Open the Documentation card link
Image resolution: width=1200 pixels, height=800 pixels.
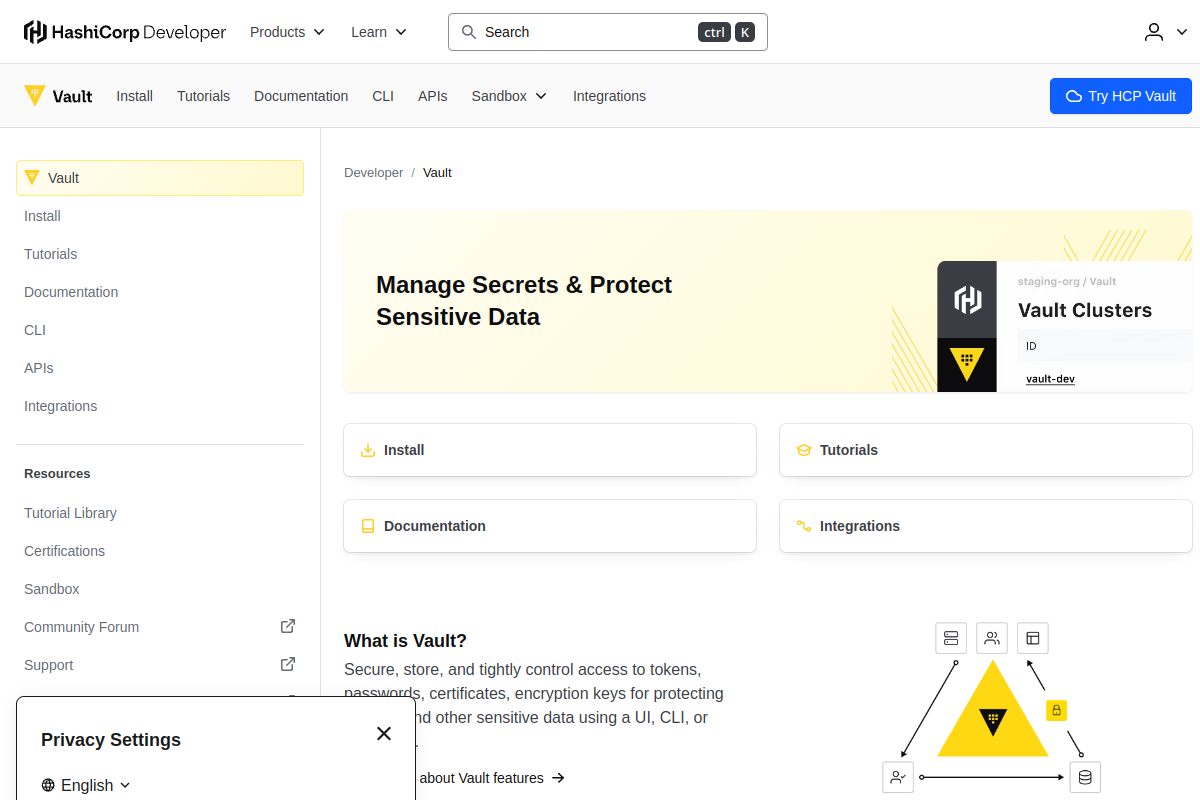point(550,526)
